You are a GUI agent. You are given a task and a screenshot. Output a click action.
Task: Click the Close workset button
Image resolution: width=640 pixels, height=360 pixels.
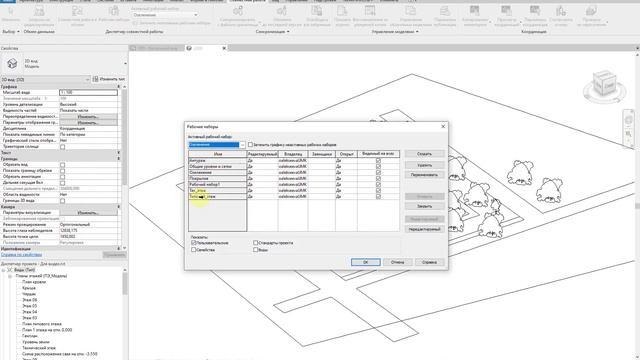(424, 206)
